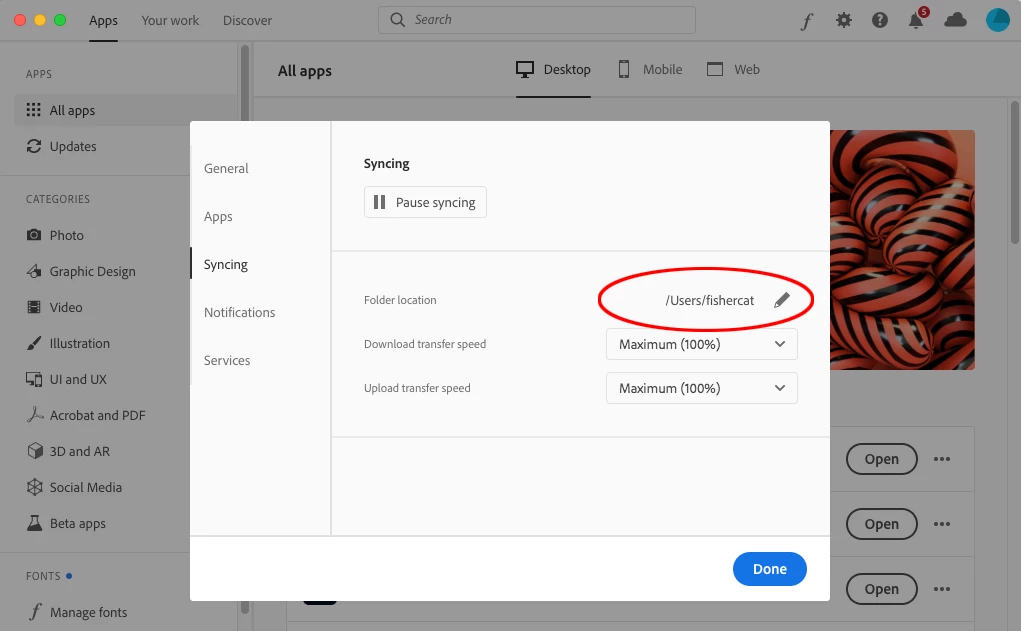Select the Services preferences tab
1021x631 pixels.
tap(227, 360)
